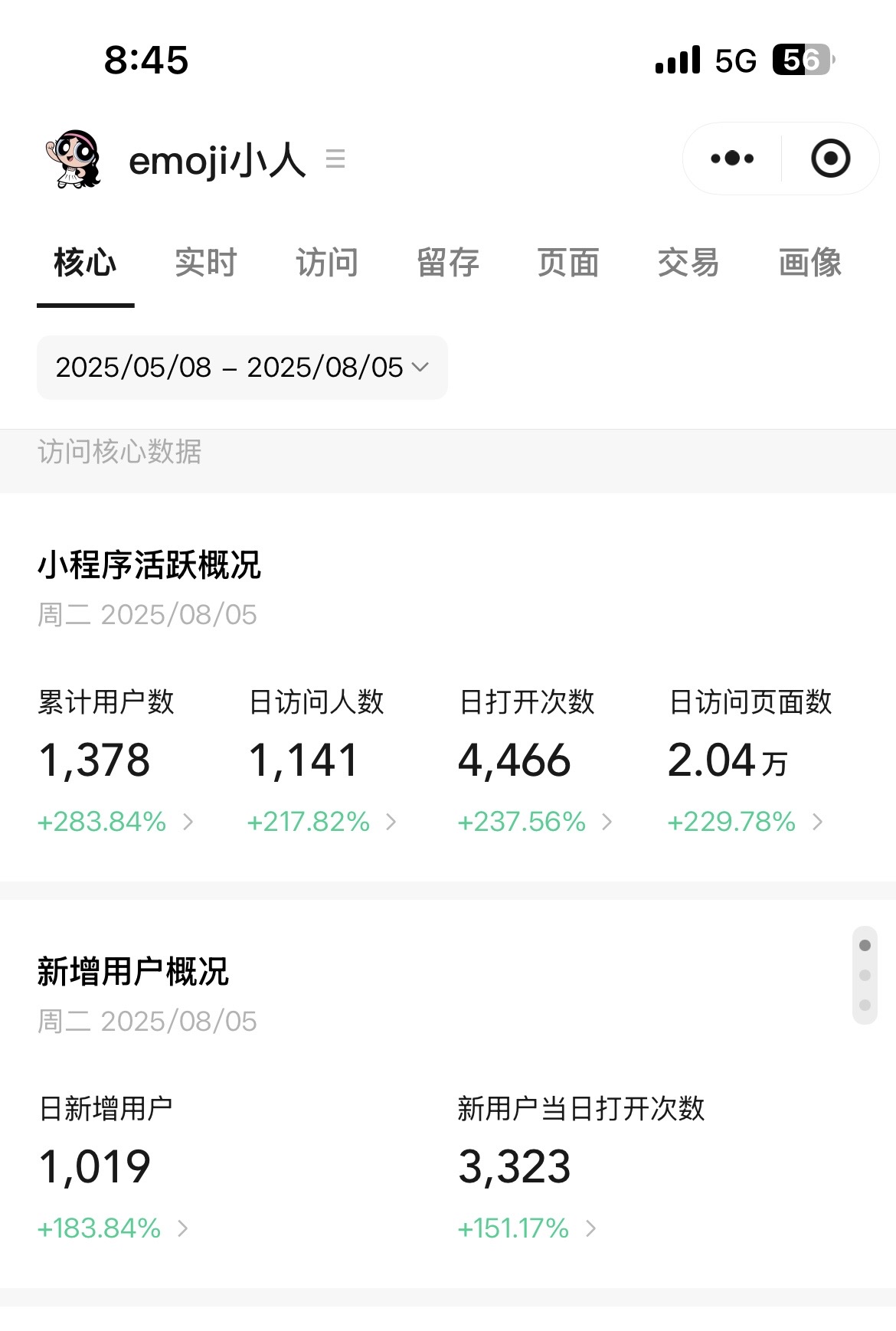
Task: Switch to the 交易 tab
Action: [688, 263]
